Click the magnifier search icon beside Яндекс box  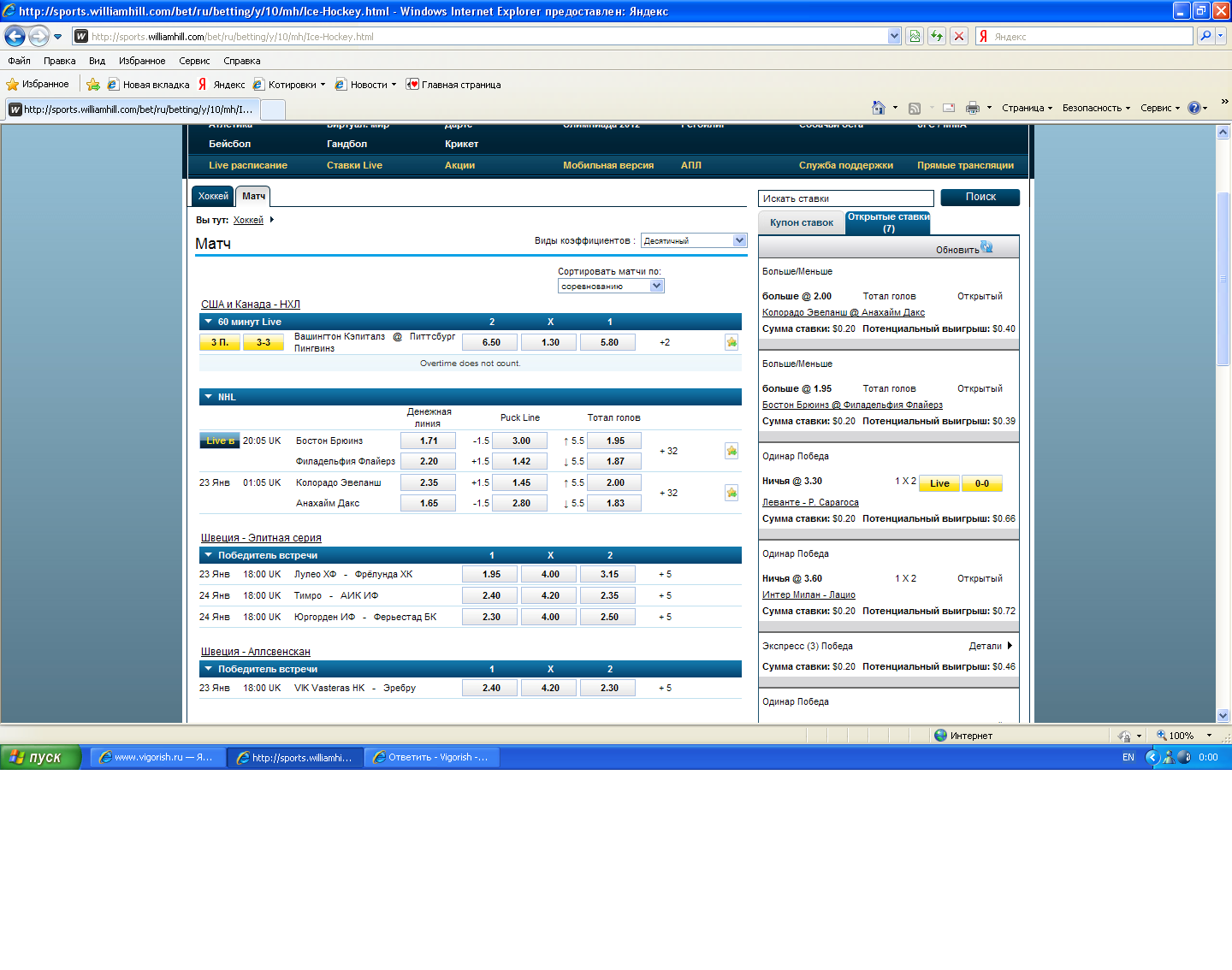coord(1205,36)
